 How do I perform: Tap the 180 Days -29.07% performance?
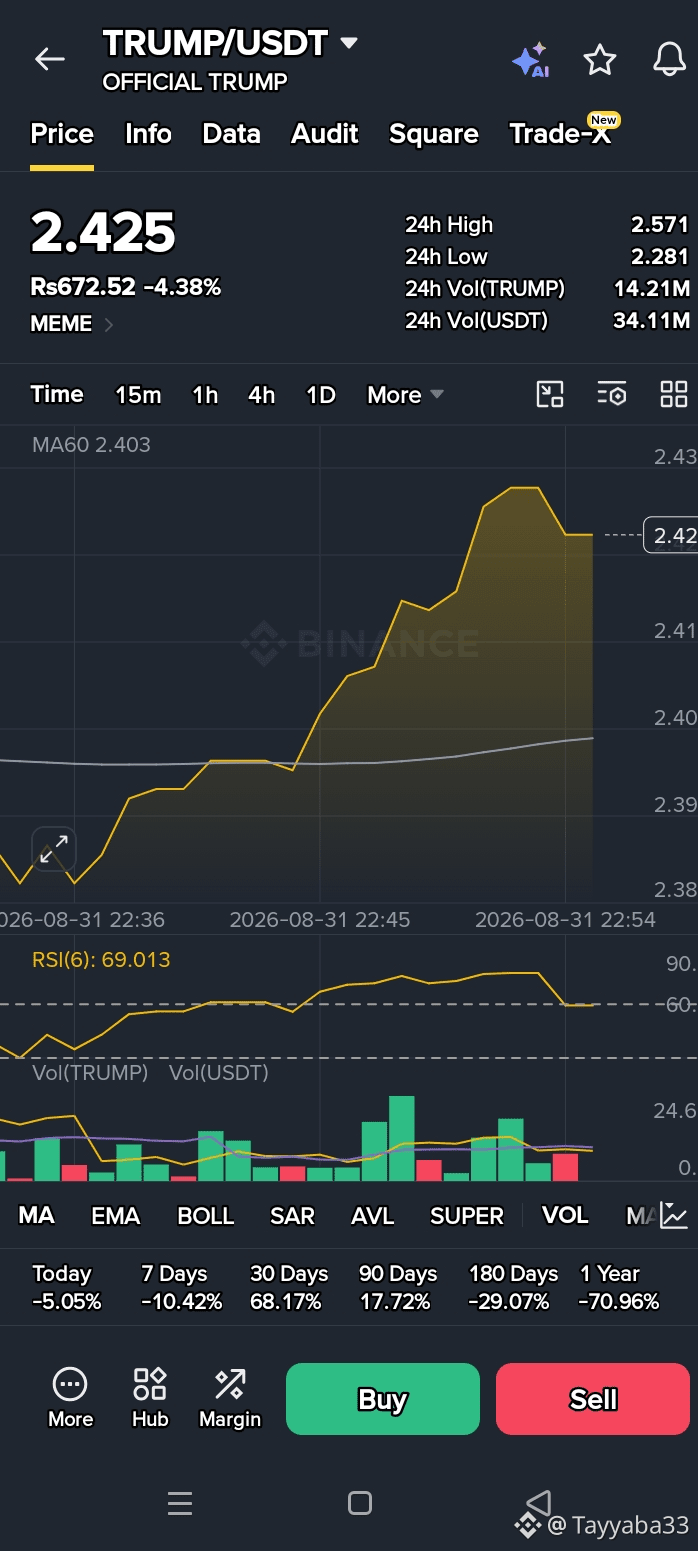[513, 1287]
